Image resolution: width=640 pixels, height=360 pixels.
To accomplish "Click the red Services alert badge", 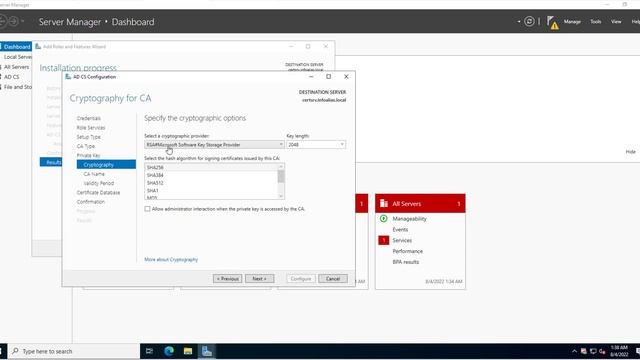I will click(x=383, y=240).
